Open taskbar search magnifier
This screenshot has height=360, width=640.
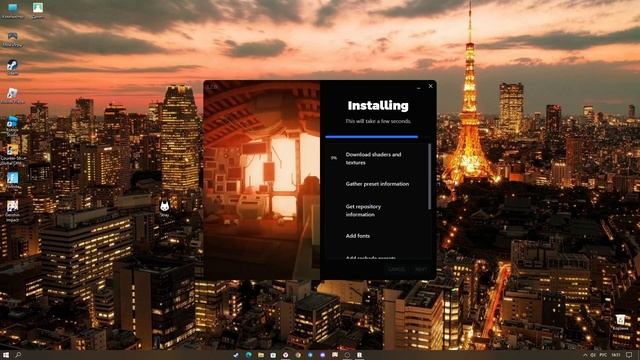pos(18,355)
